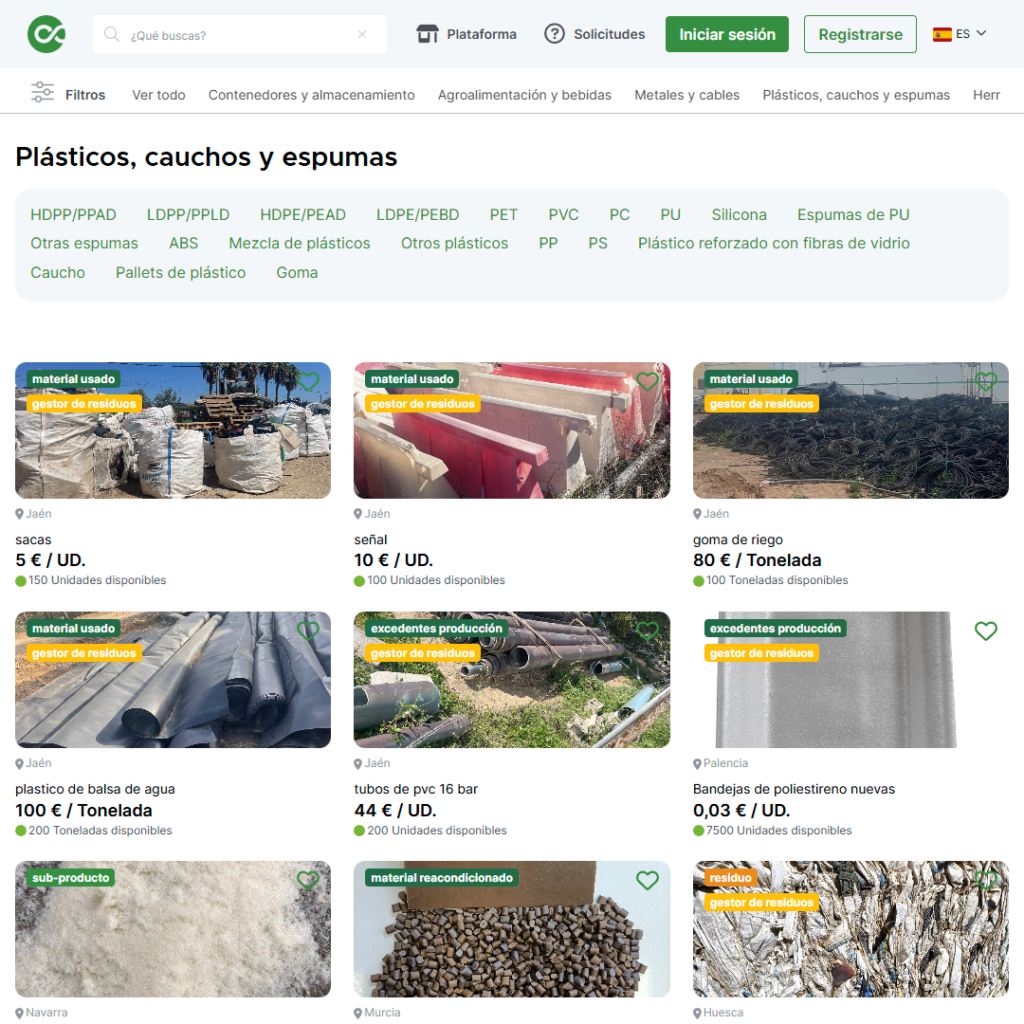Filter by Goma subcategory
The width and height of the screenshot is (1024, 1024).
pos(297,273)
